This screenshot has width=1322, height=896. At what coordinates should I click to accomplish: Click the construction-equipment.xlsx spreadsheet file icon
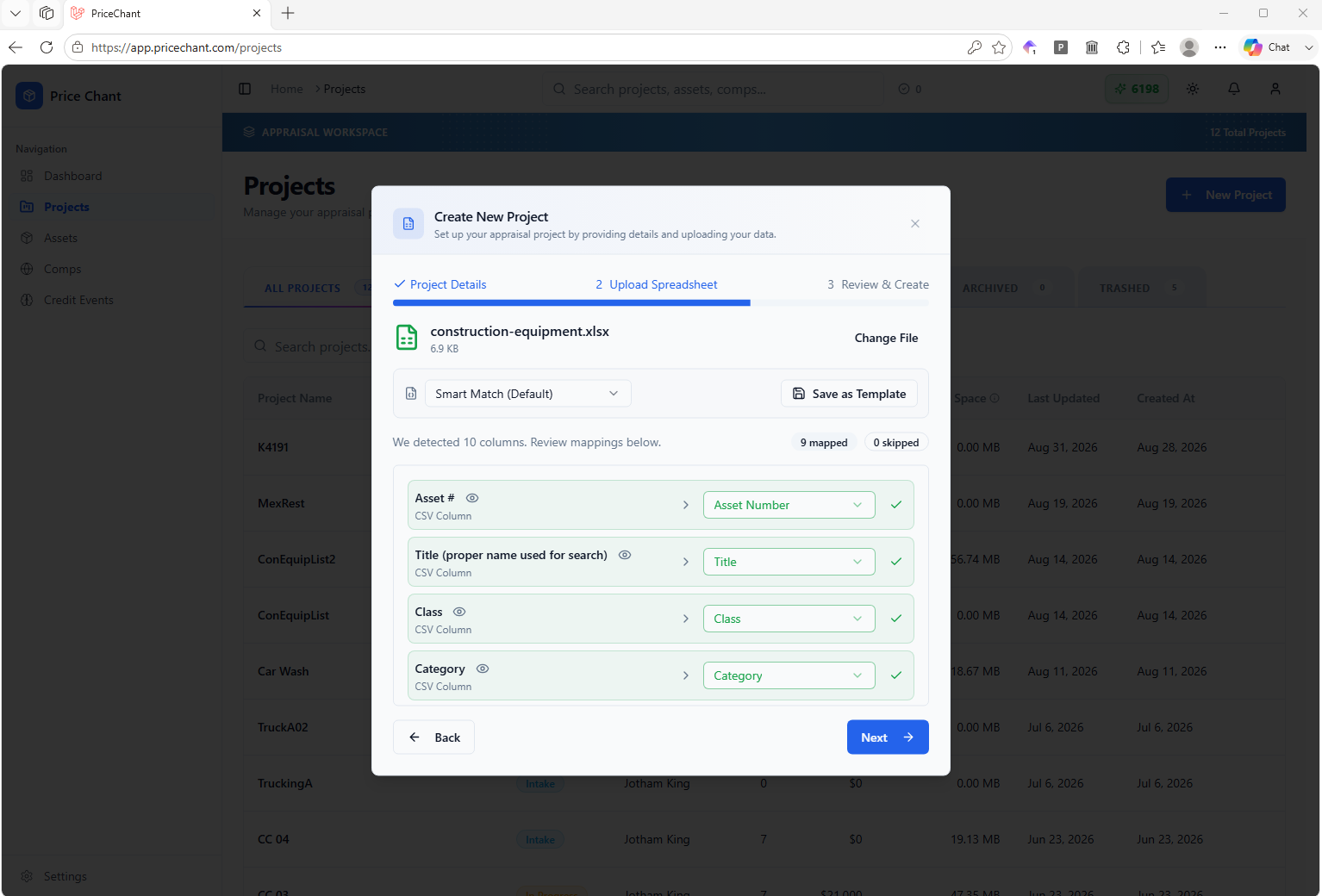click(407, 338)
